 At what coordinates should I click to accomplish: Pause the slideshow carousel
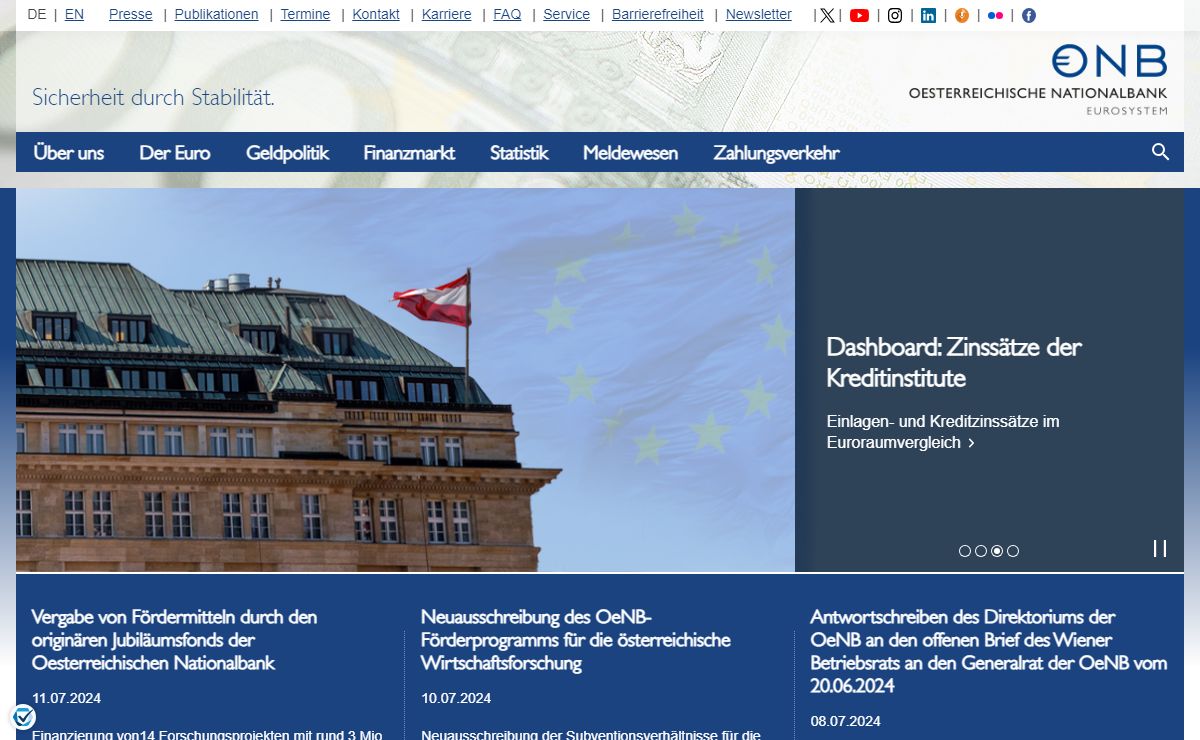[x=1160, y=548]
